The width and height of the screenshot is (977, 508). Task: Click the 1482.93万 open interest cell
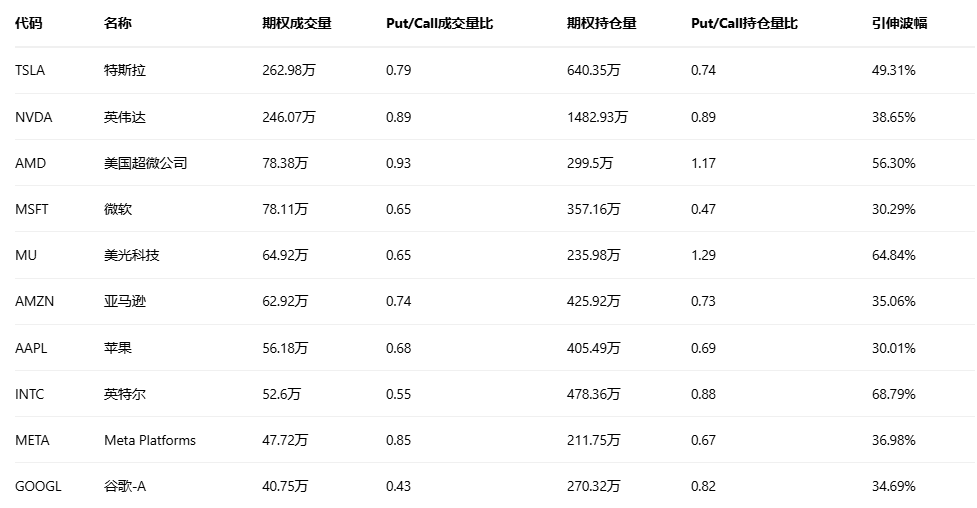597,117
